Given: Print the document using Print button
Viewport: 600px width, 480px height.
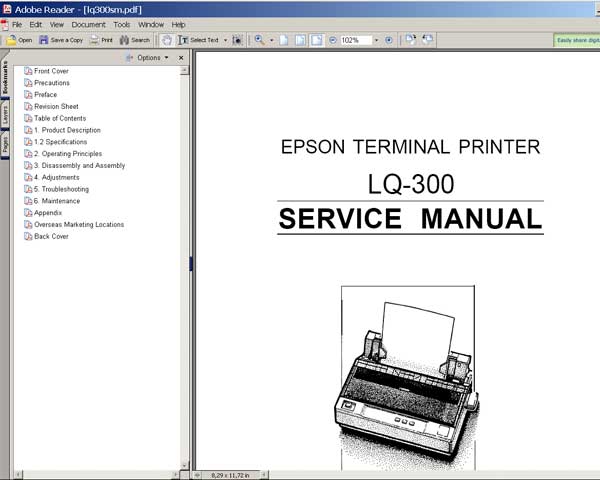Looking at the screenshot, I should (x=101, y=40).
